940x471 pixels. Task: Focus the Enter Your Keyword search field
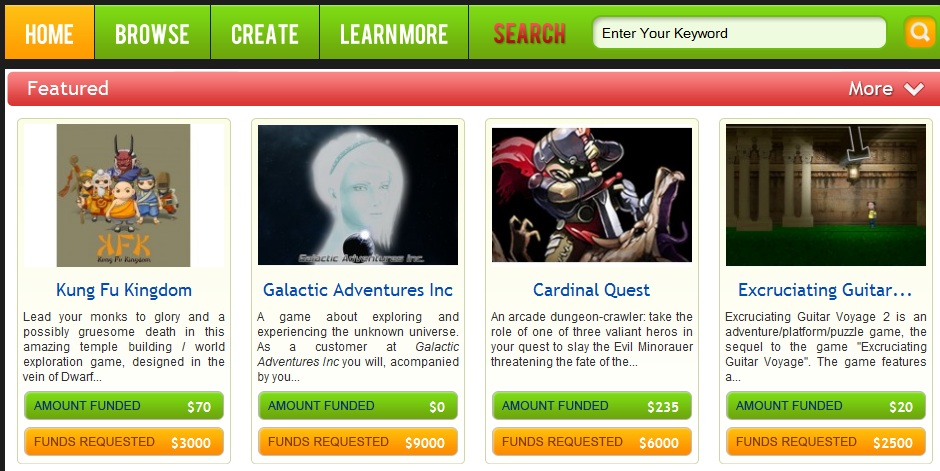pos(739,33)
